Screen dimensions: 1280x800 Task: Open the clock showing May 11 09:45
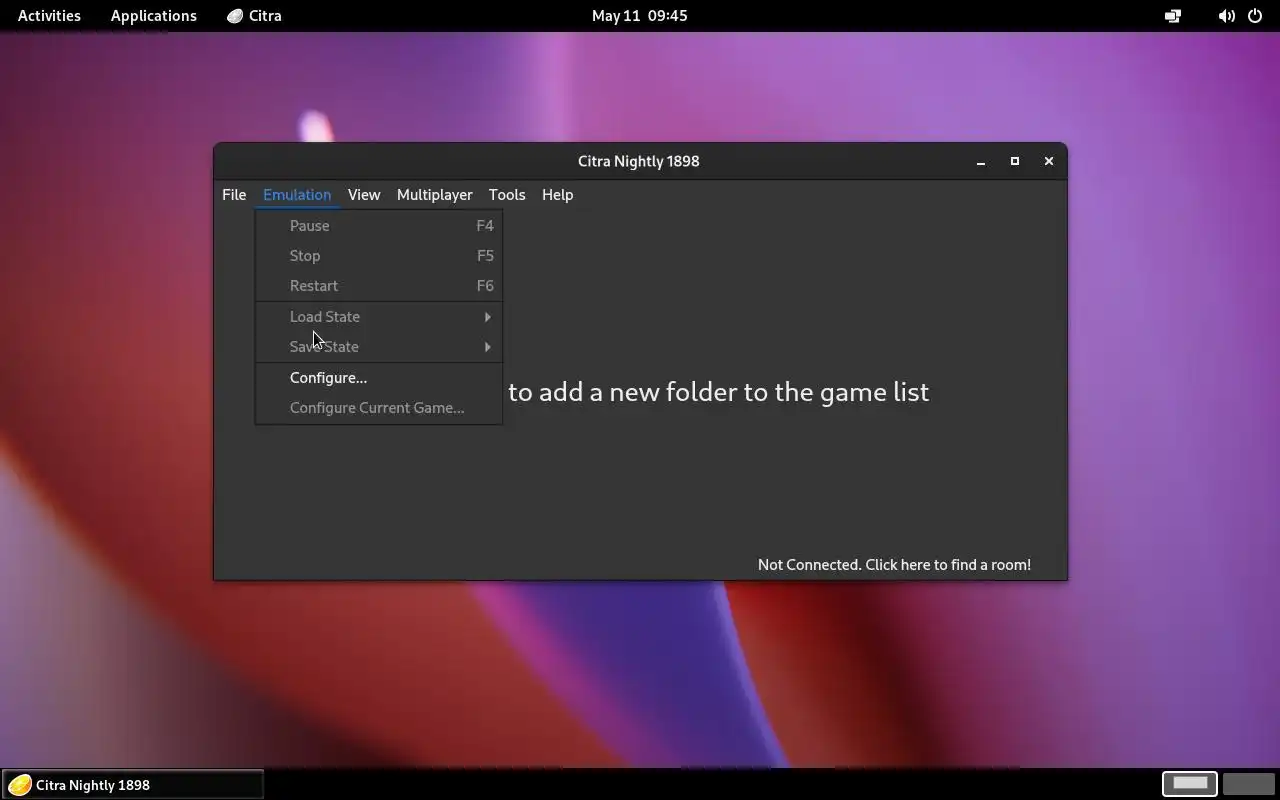(x=640, y=16)
